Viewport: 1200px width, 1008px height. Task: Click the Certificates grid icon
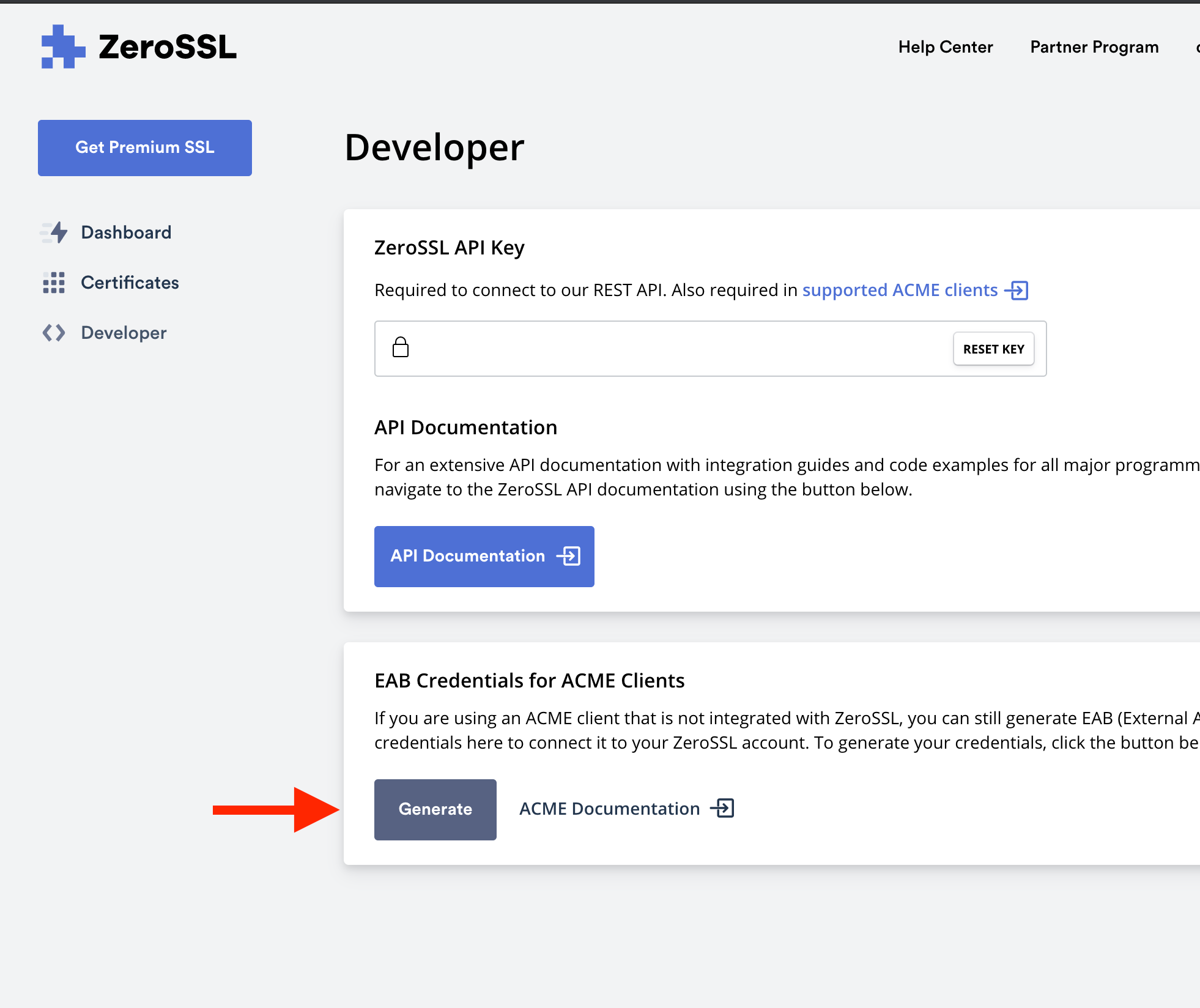(54, 283)
